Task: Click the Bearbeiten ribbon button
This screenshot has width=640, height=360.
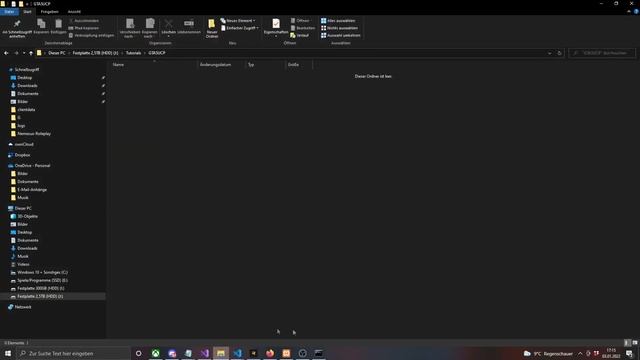Action: point(303,28)
